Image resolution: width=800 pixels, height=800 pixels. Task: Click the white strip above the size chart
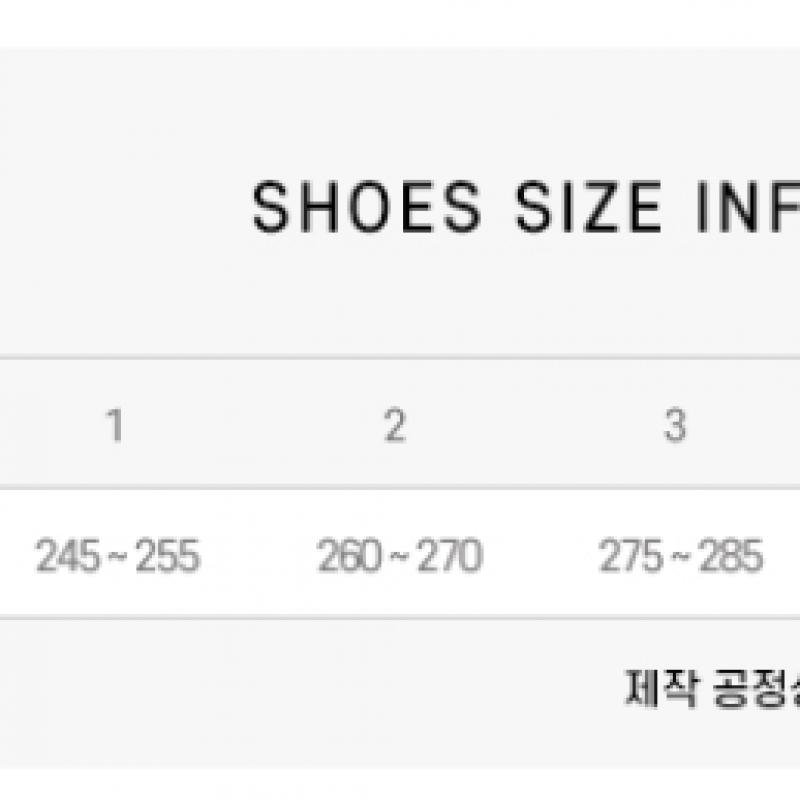(x=400, y=22)
